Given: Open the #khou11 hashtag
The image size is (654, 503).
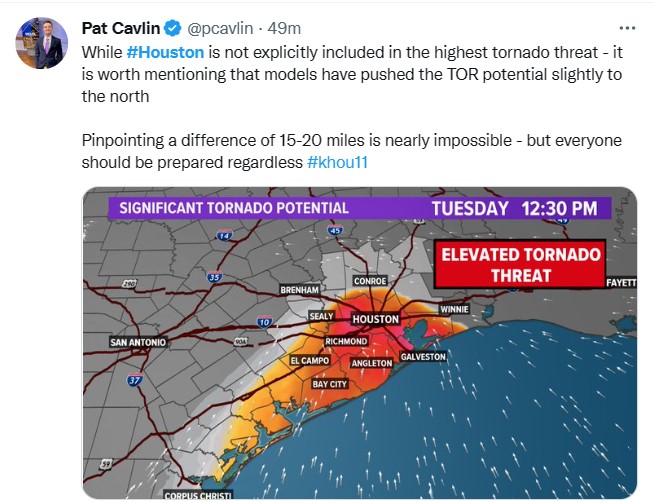Looking at the screenshot, I should [338, 161].
